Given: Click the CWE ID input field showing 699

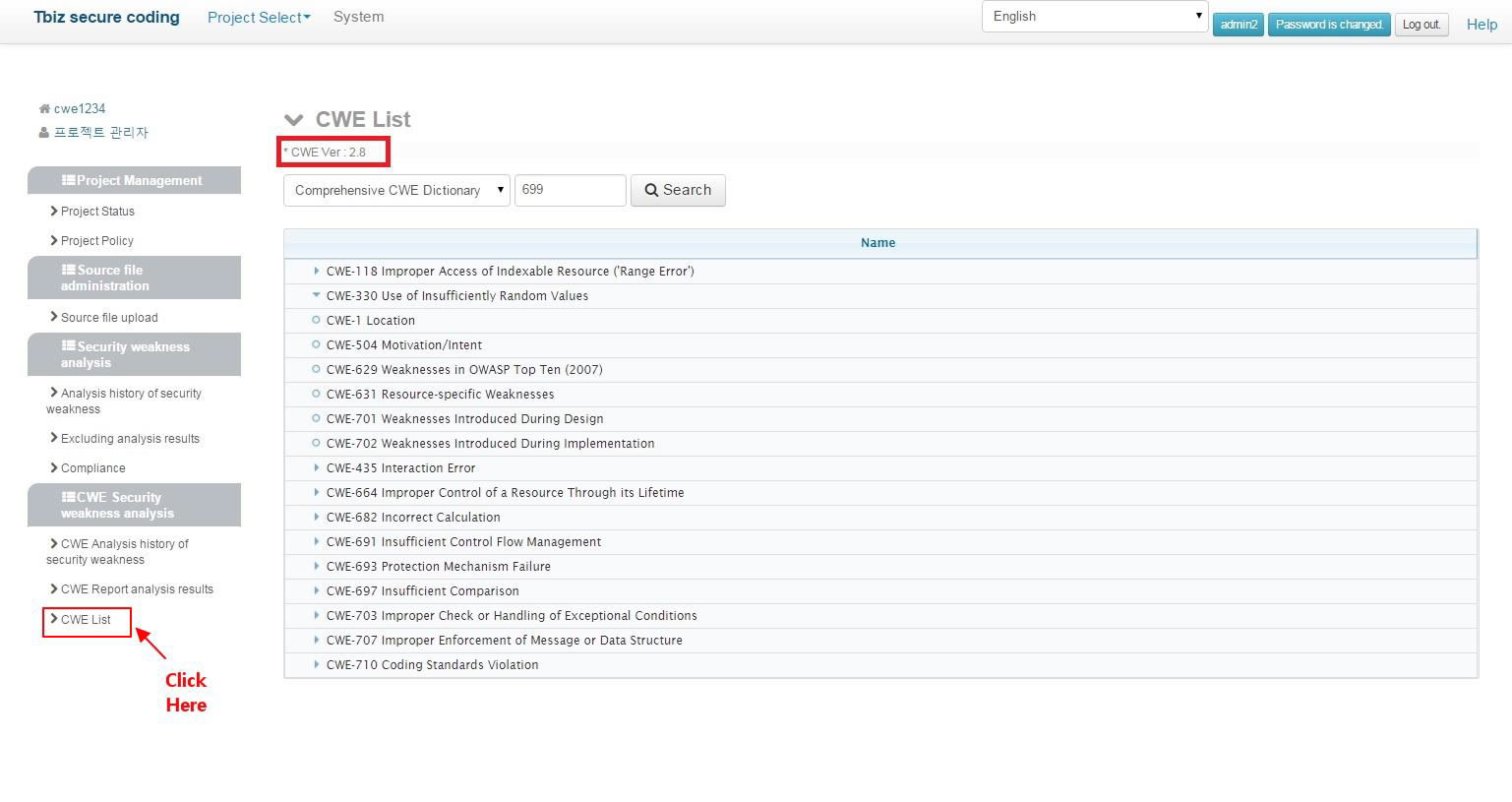Looking at the screenshot, I should tap(571, 190).
